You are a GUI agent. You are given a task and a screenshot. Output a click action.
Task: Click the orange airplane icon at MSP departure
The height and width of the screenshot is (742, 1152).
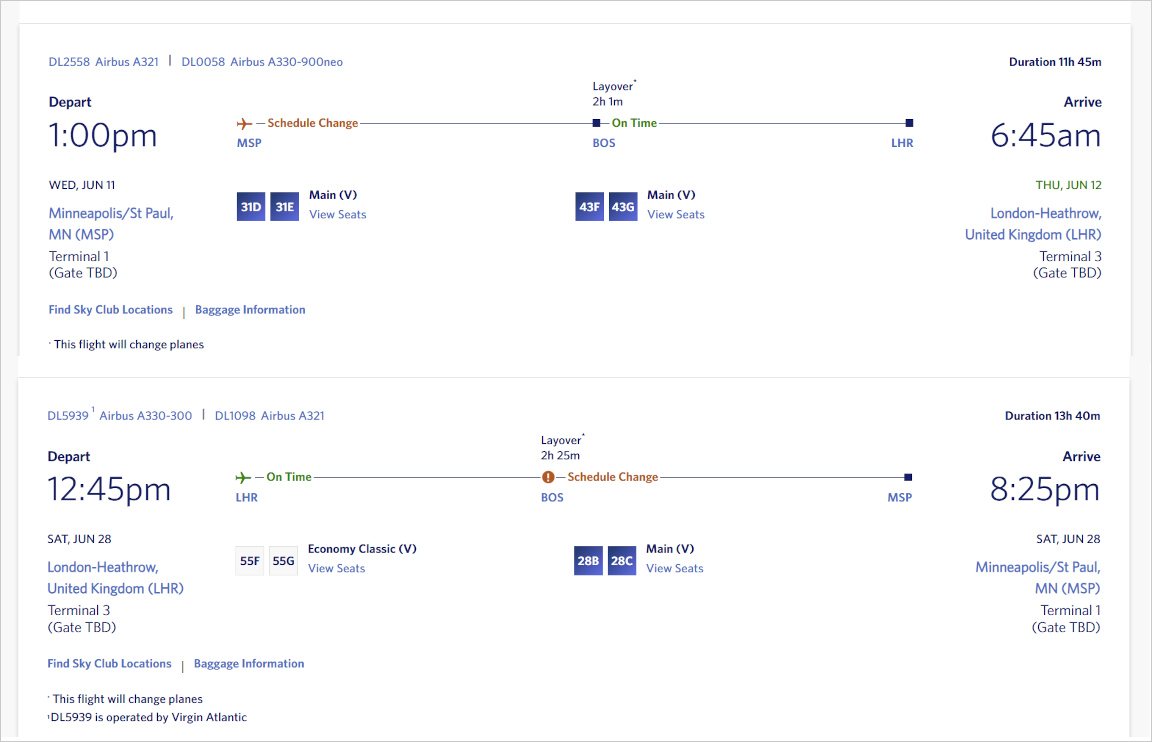(x=244, y=123)
